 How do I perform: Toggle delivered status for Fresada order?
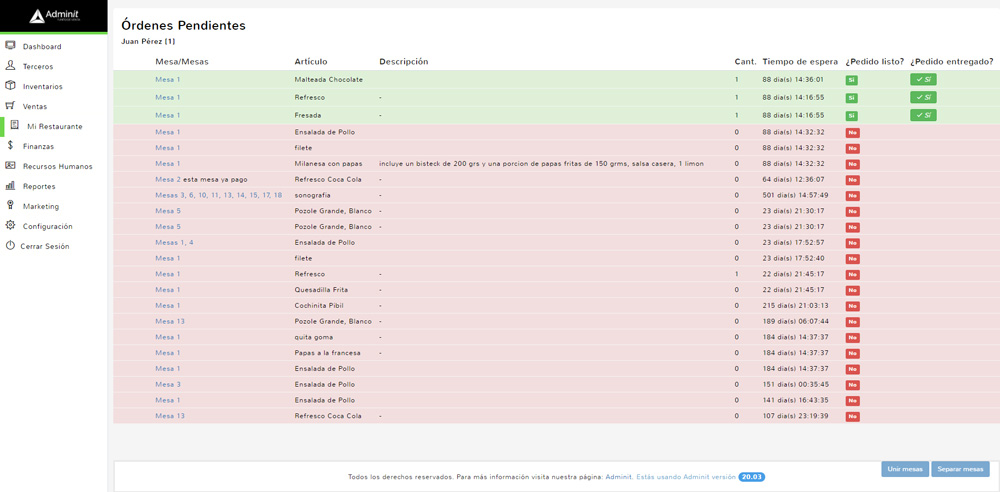[923, 115]
